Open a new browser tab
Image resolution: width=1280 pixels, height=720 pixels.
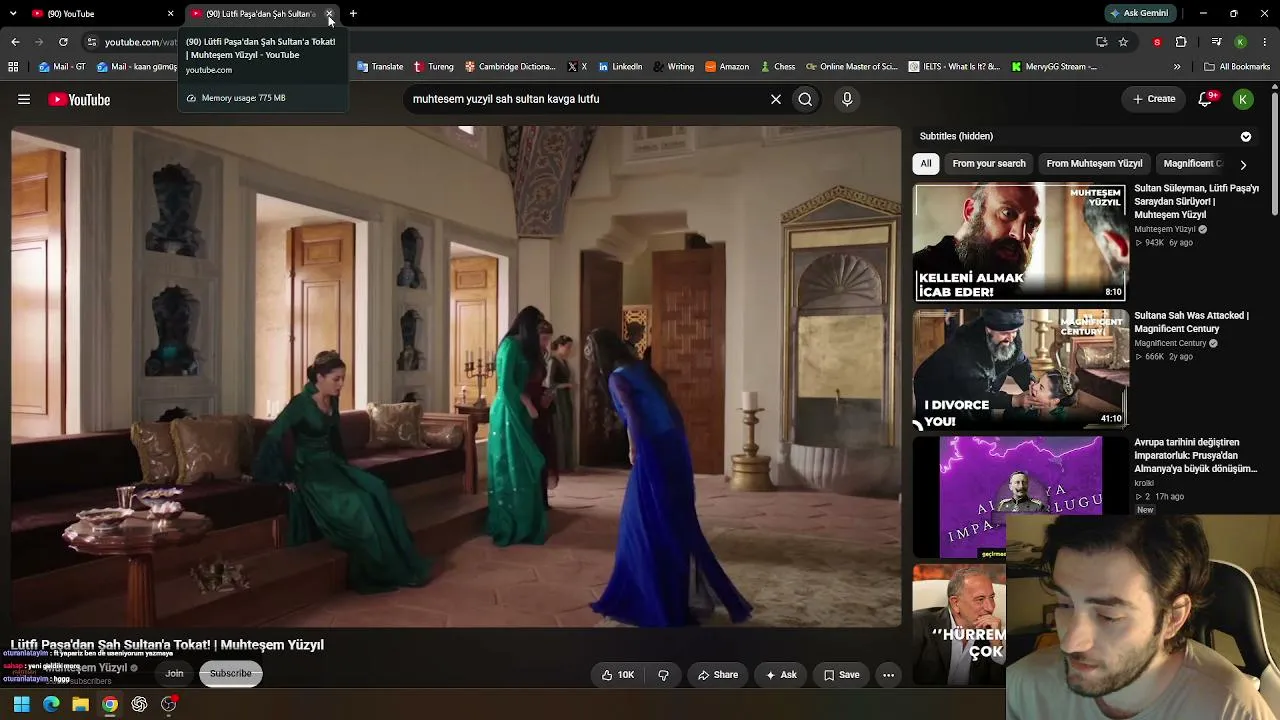pos(353,14)
